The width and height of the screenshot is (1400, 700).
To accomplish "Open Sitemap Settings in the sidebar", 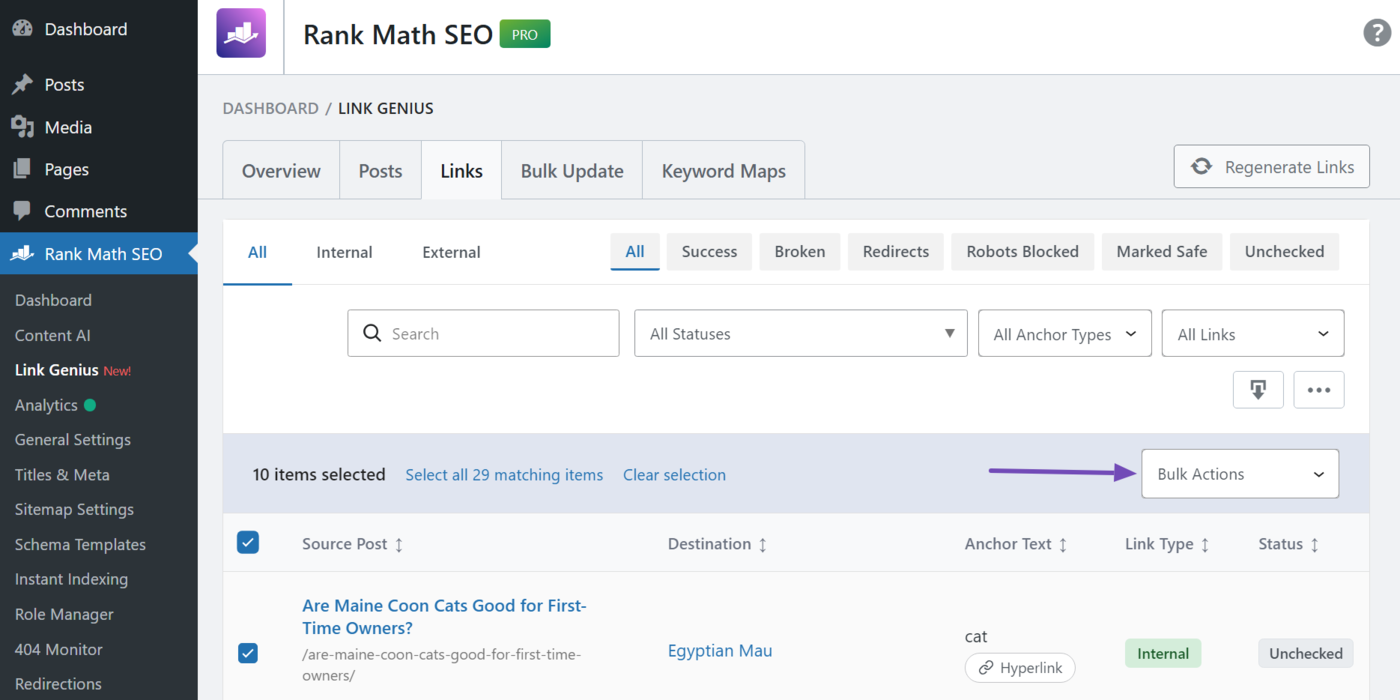I will (x=75, y=510).
